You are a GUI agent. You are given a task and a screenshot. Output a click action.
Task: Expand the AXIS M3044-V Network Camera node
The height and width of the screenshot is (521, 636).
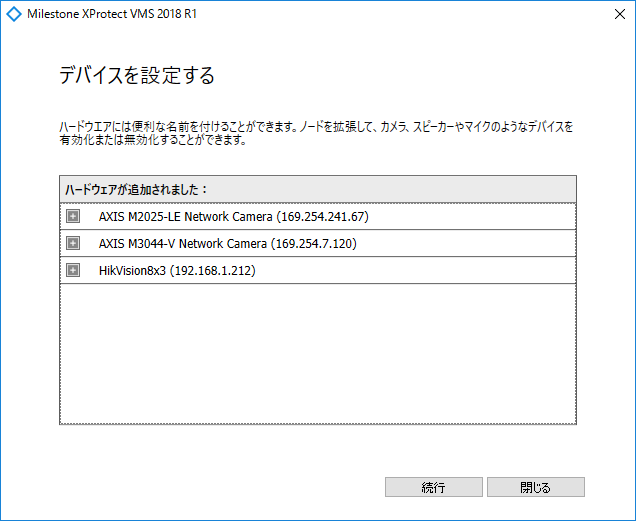[73, 243]
